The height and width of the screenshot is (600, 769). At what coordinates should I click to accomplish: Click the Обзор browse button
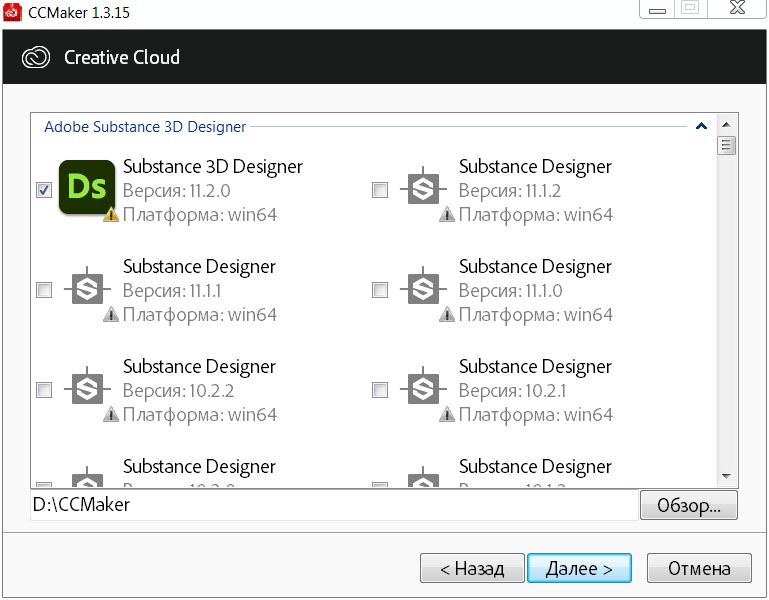pyautogui.click(x=689, y=505)
